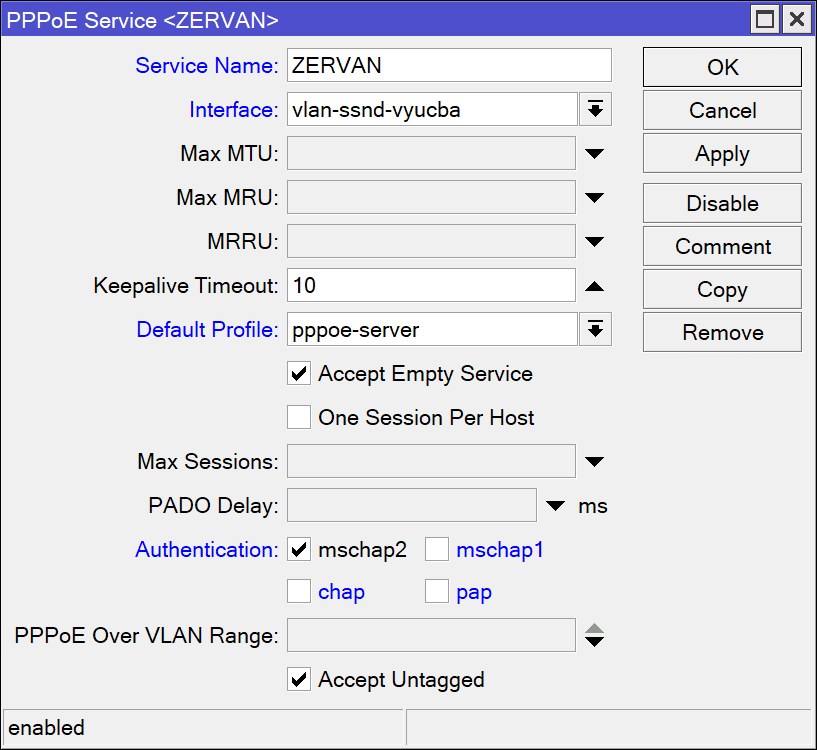
Task: Open the PADO Delay unit dropdown
Action: tap(556, 505)
